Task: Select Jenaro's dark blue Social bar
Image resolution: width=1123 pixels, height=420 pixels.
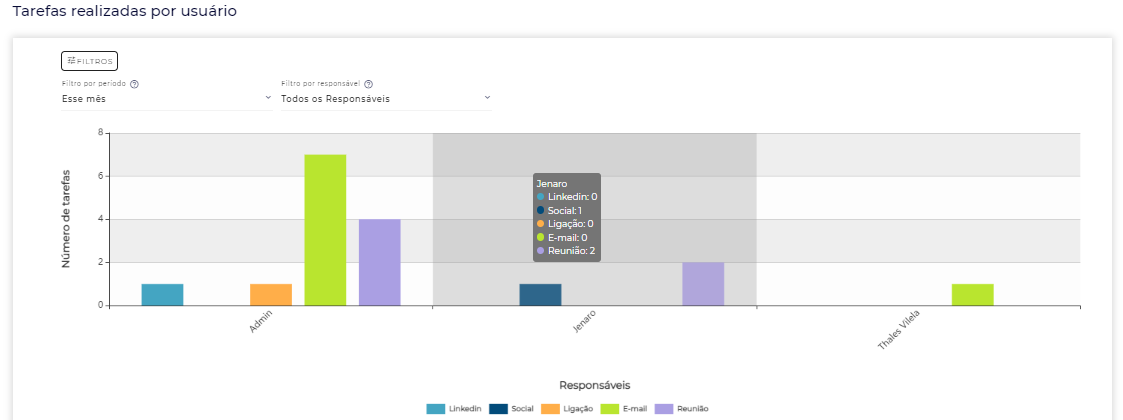Action: point(540,295)
